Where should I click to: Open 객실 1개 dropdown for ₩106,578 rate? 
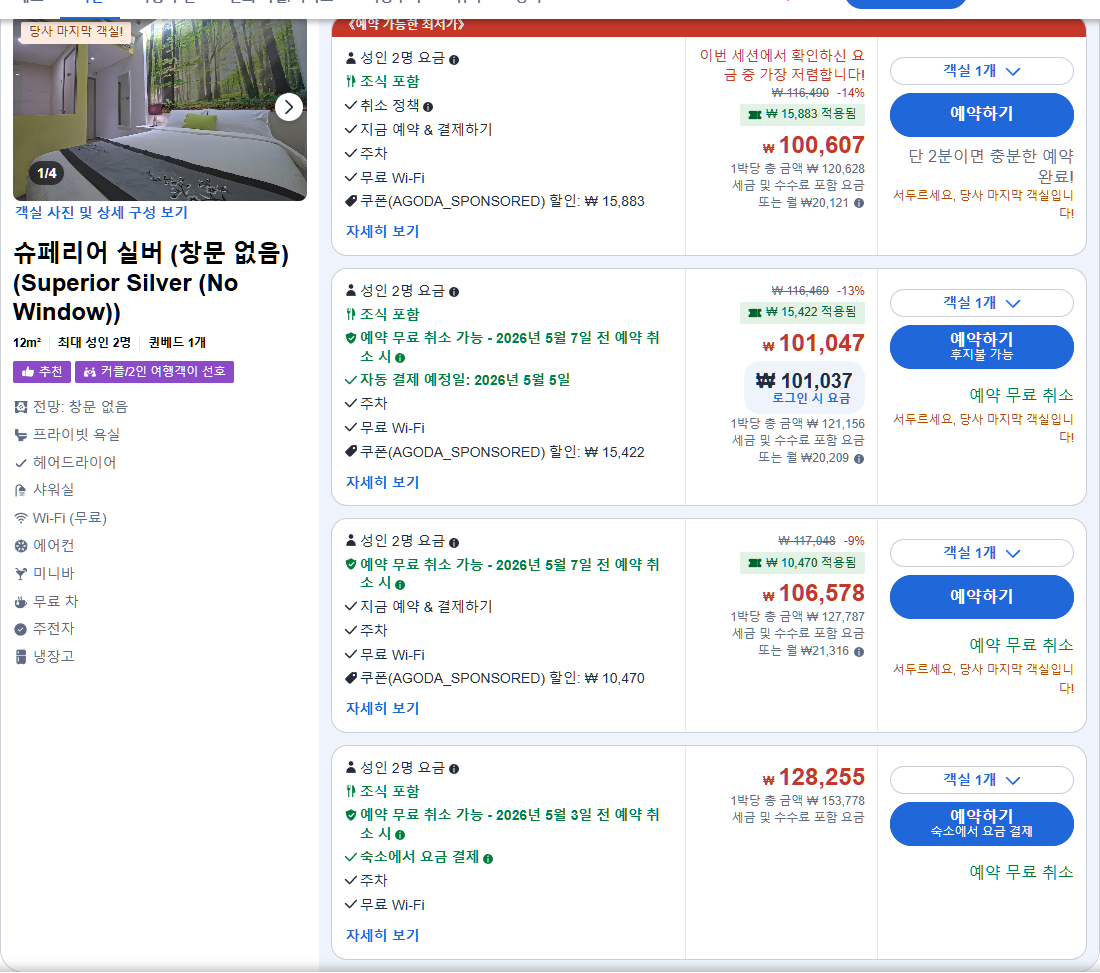981,553
